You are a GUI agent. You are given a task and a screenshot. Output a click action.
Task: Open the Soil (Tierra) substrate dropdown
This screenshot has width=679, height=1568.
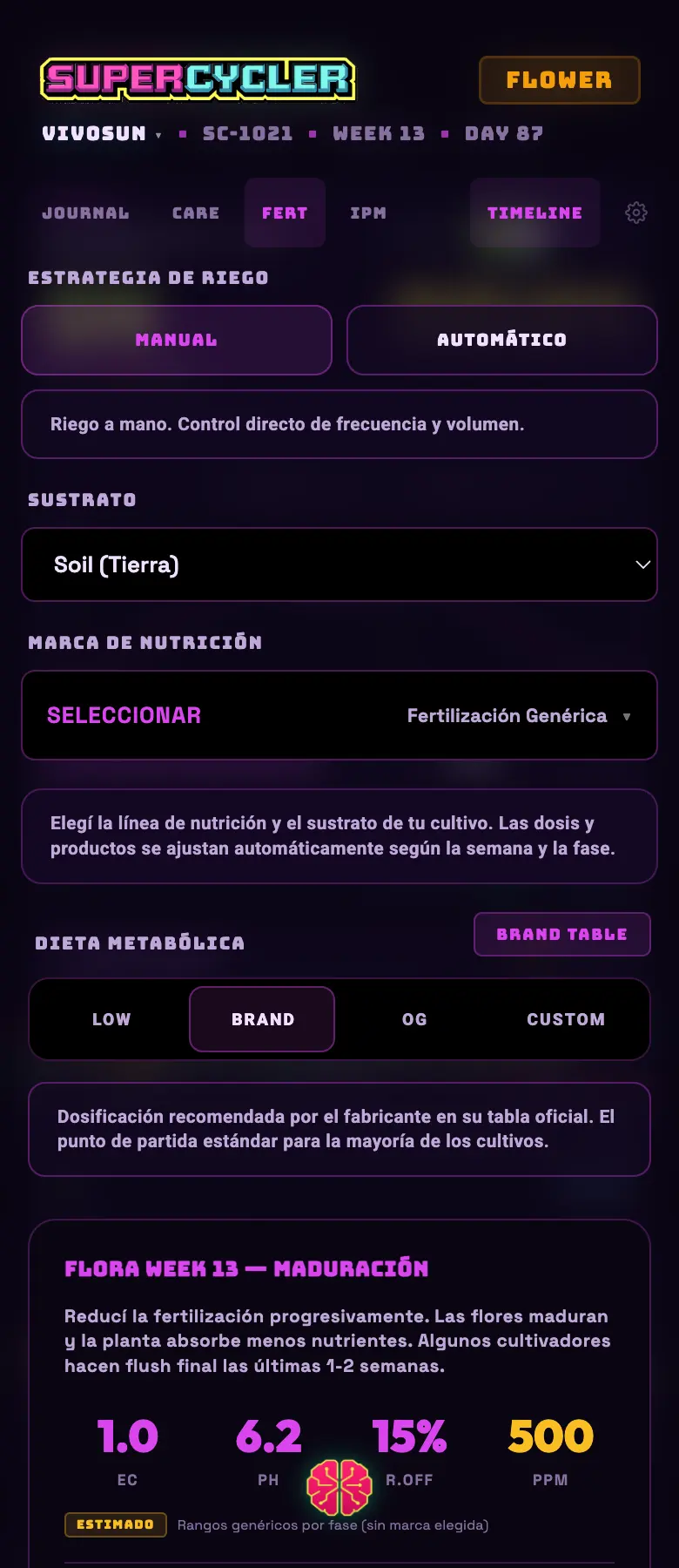point(339,564)
